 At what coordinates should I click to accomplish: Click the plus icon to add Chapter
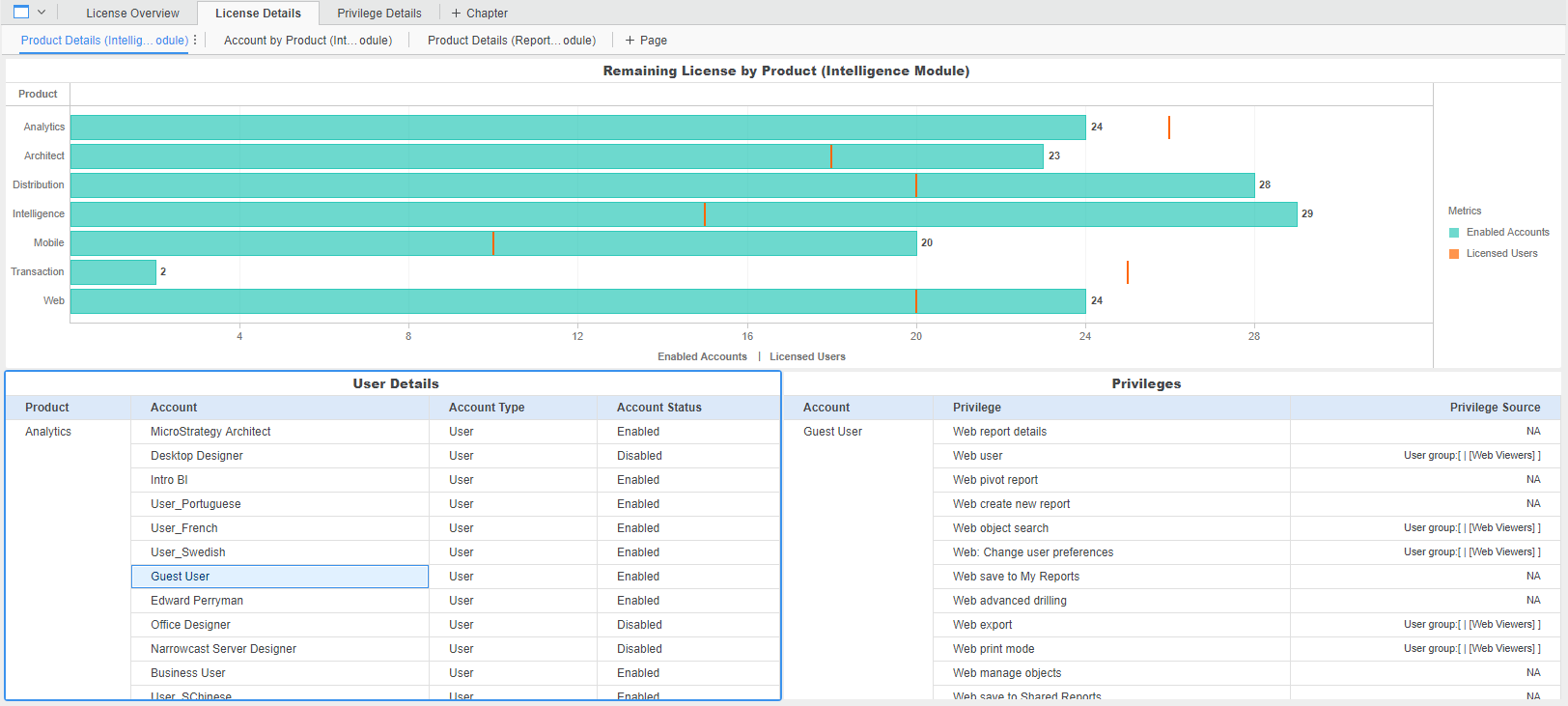tap(457, 14)
